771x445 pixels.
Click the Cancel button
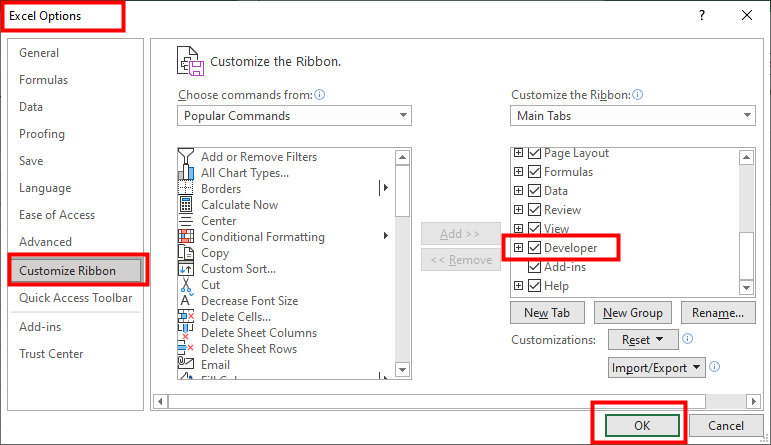tap(726, 425)
